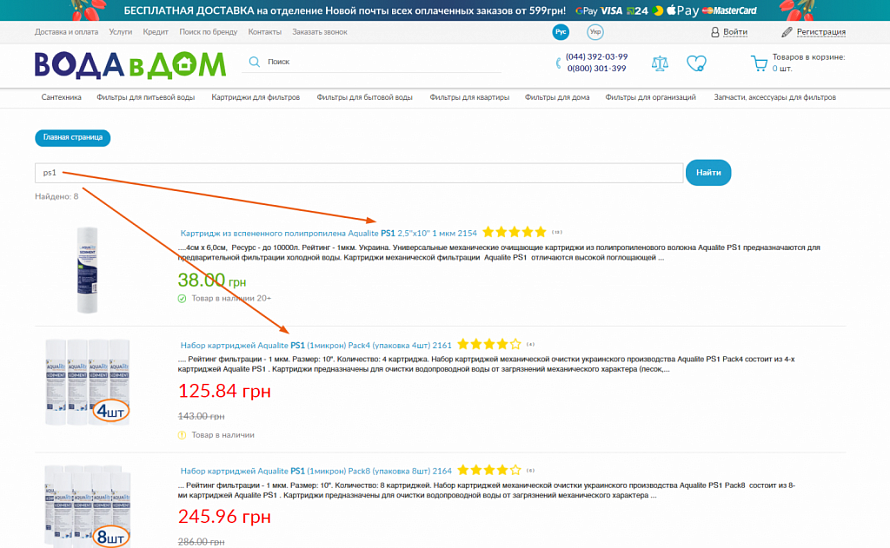
Task: Click the user icon beside Войти
Action: point(715,32)
